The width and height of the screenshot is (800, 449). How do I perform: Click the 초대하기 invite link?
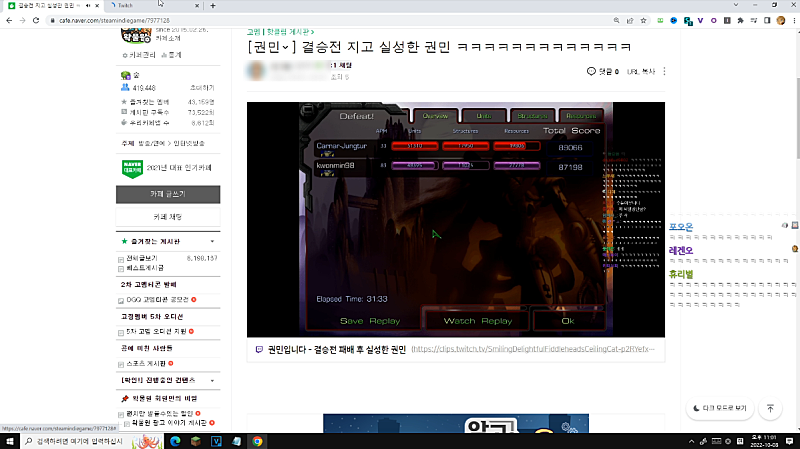click(x=202, y=88)
